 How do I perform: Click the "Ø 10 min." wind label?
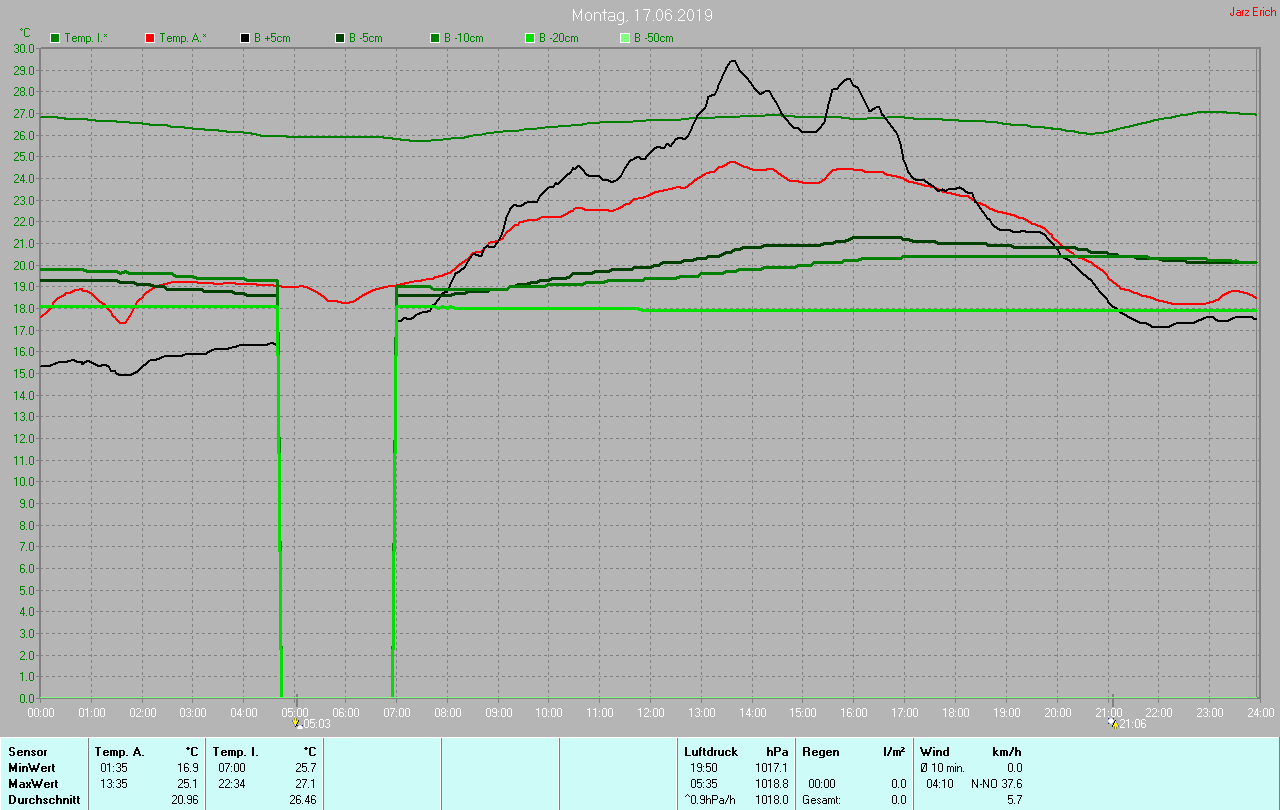942,767
